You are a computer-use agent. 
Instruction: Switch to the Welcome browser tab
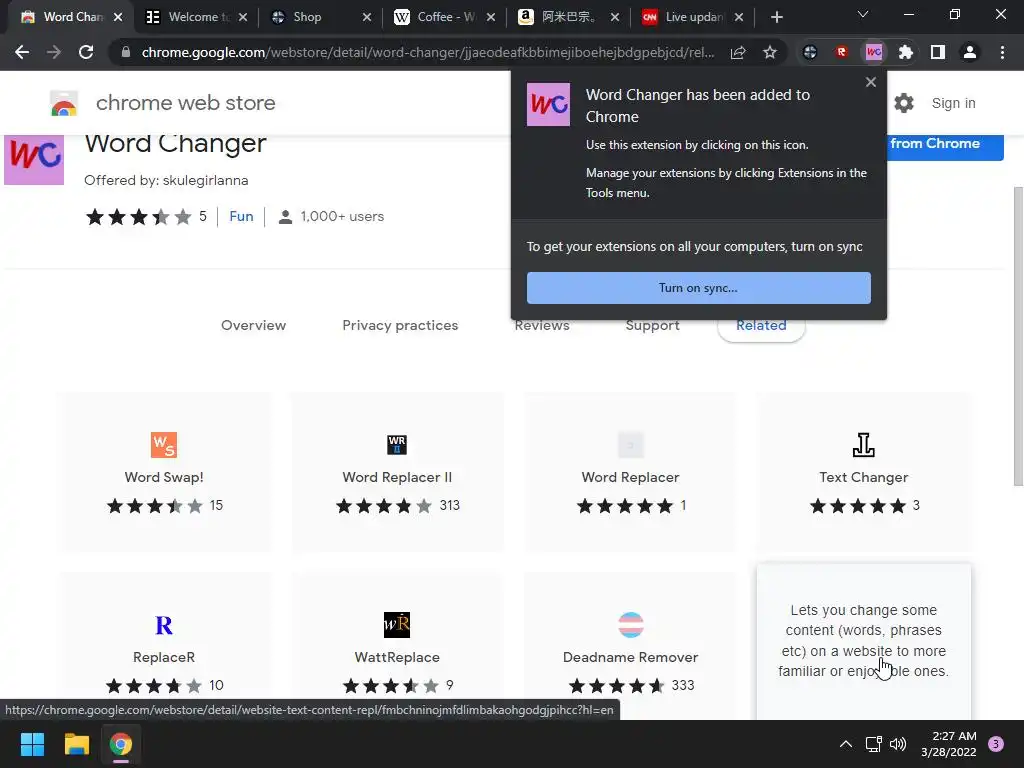pos(197,17)
